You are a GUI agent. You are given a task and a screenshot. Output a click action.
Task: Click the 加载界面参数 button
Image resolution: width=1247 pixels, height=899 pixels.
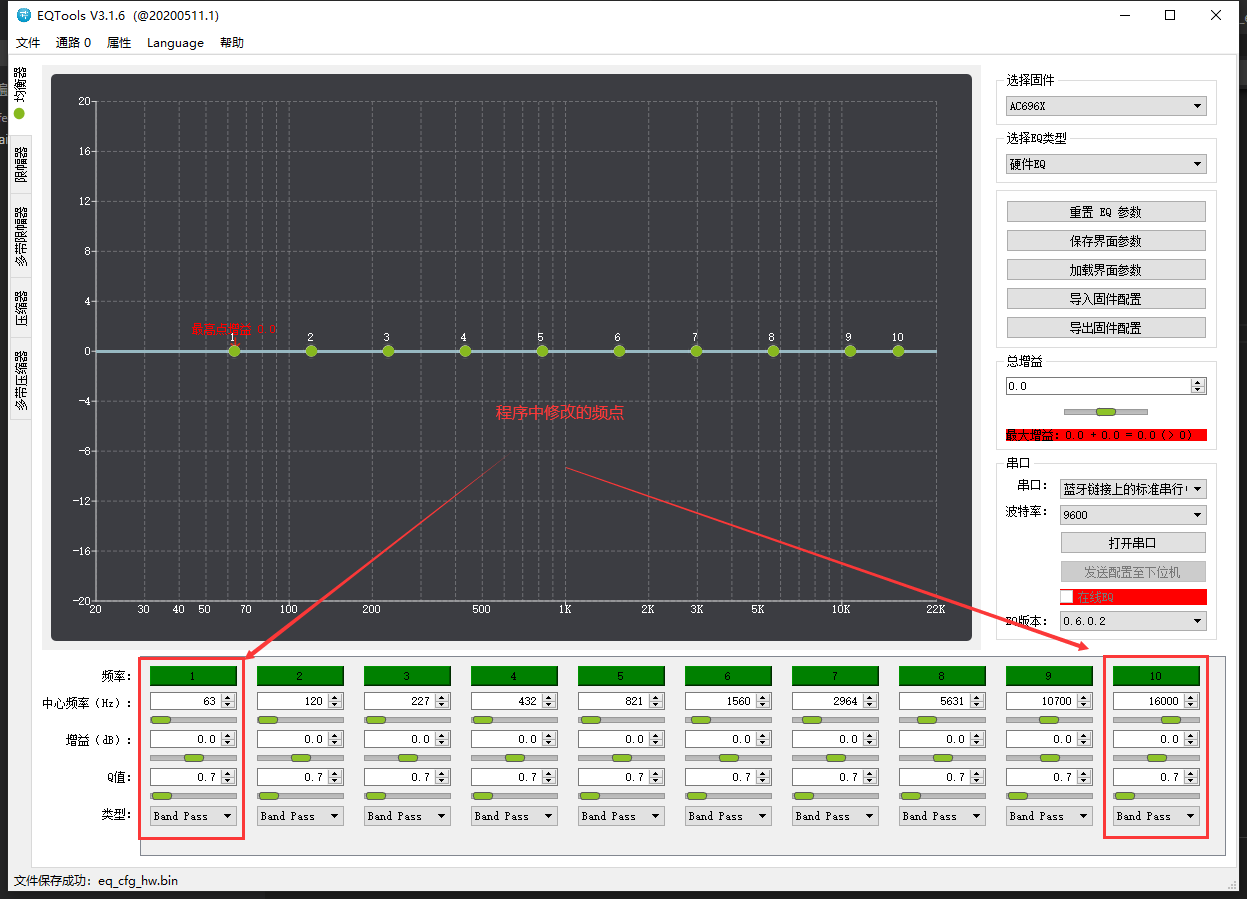click(1106, 270)
